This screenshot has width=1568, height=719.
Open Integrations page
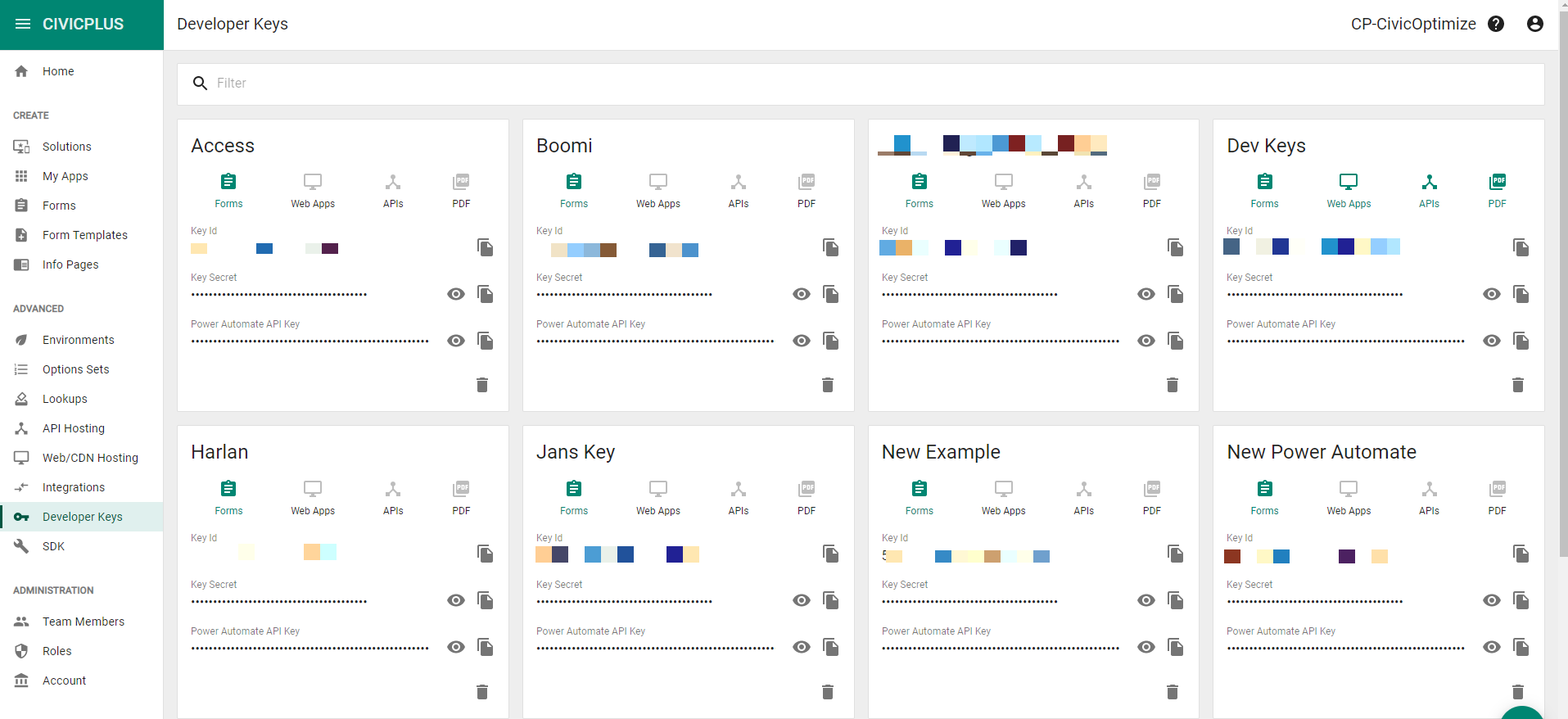(x=82, y=487)
